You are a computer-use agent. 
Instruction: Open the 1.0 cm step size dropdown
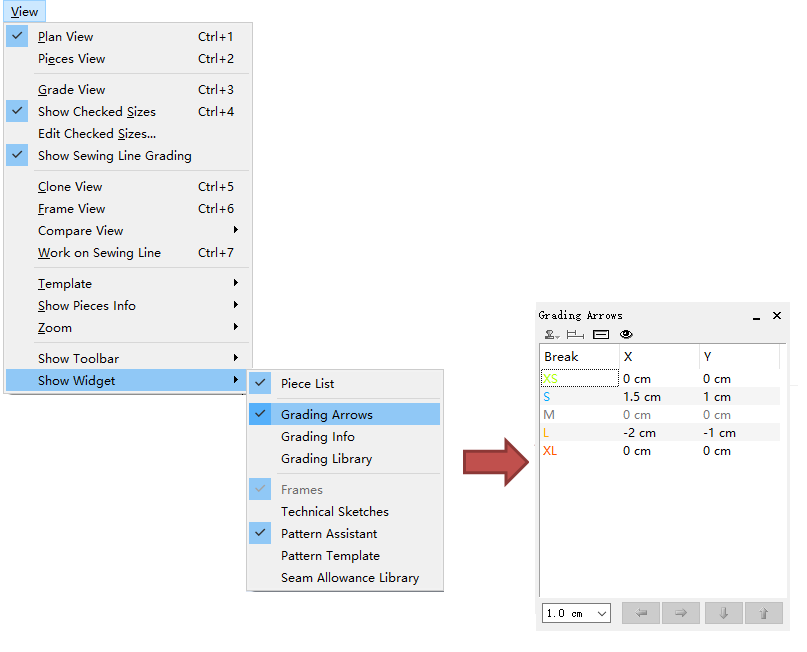tap(576, 613)
